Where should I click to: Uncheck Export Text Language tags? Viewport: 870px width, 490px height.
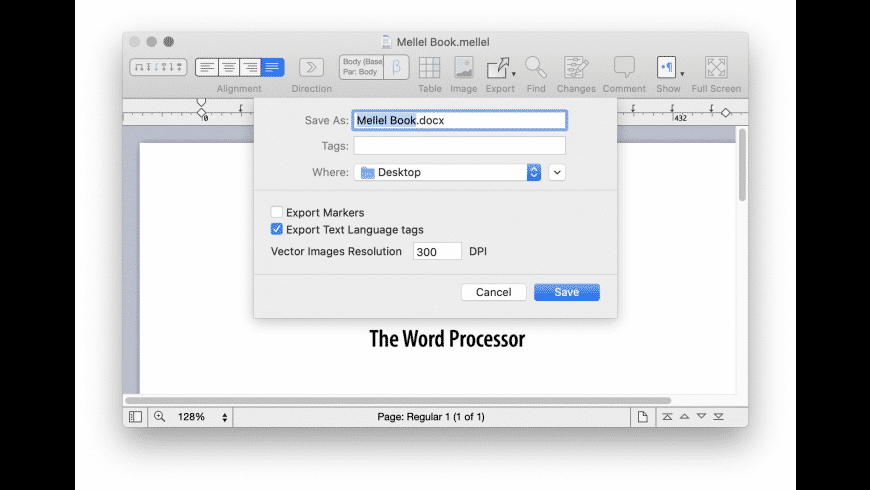(276, 229)
